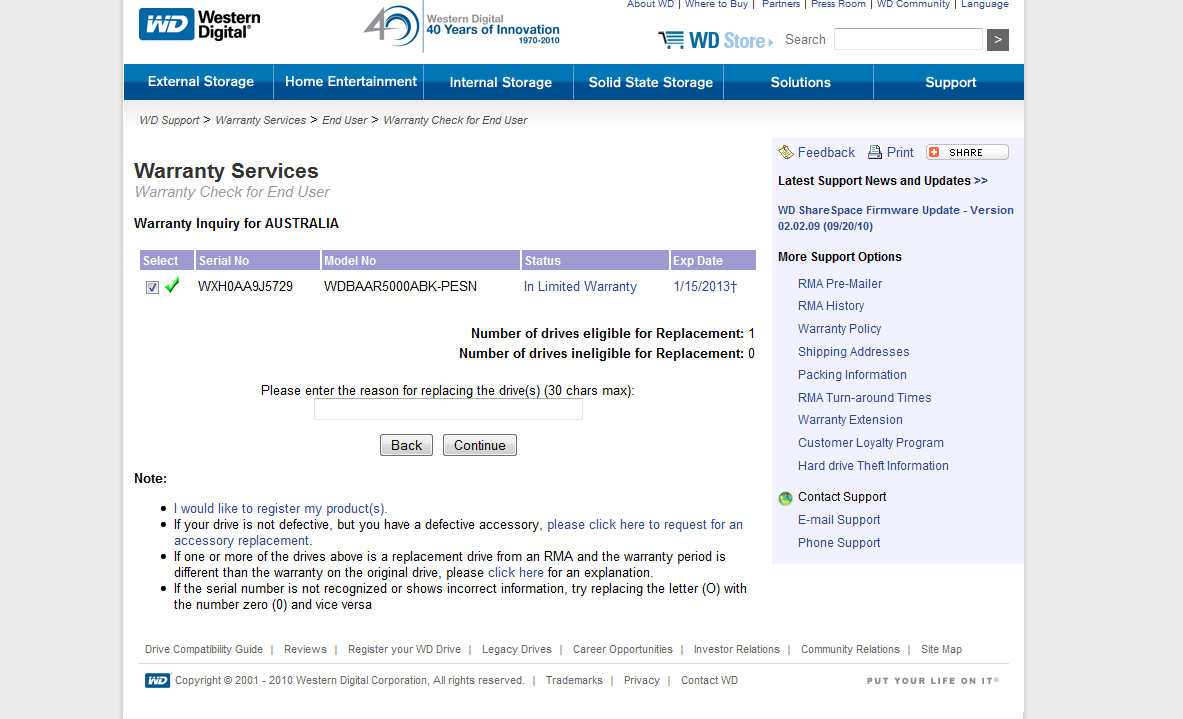Open Latest Support News and Updates link
Viewport: 1183px width, 719px height.
tap(883, 181)
